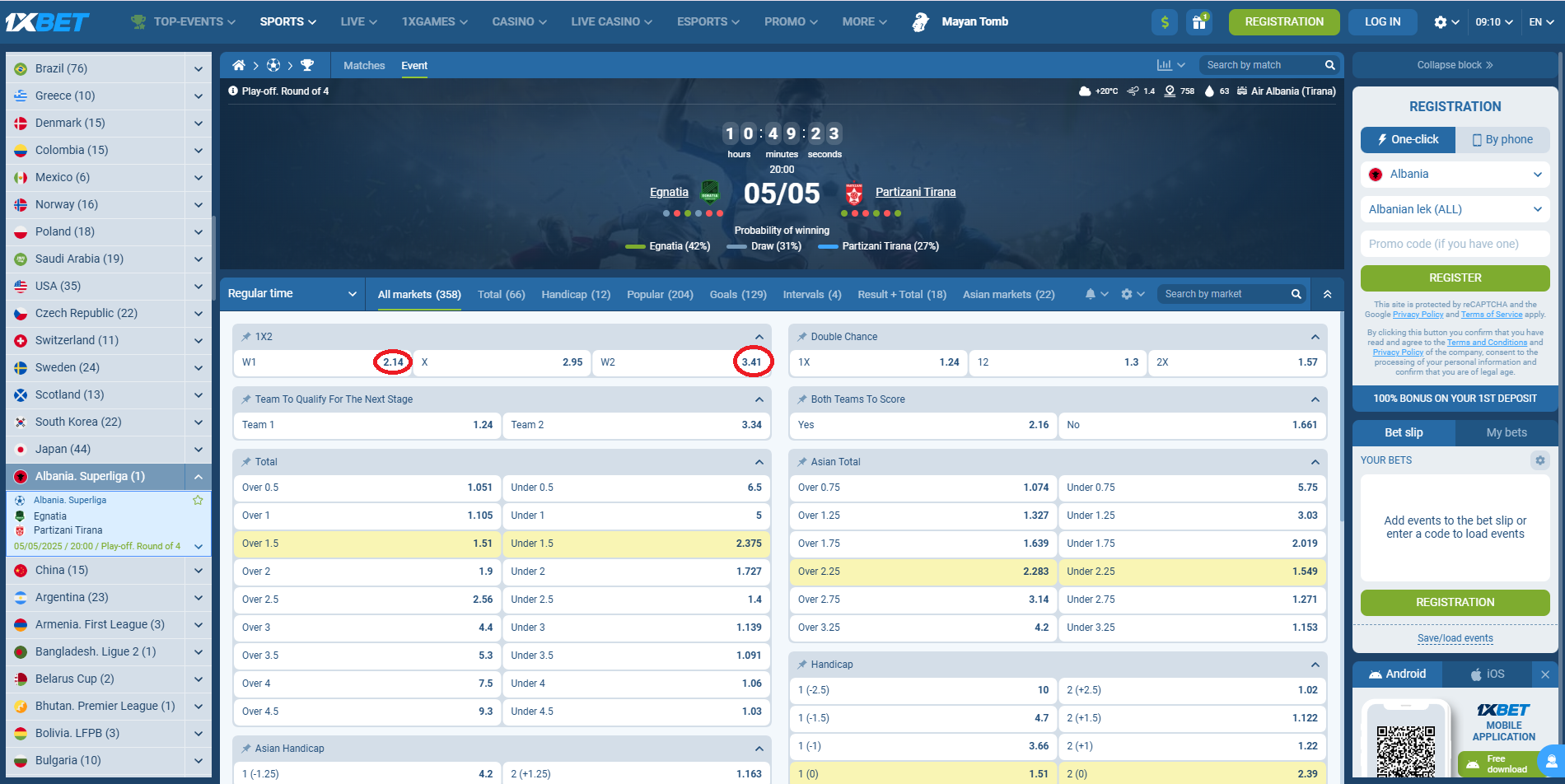Select handicap 1 (-1.5) at 4.7
This screenshot has height=784, width=1565.
[x=923, y=718]
